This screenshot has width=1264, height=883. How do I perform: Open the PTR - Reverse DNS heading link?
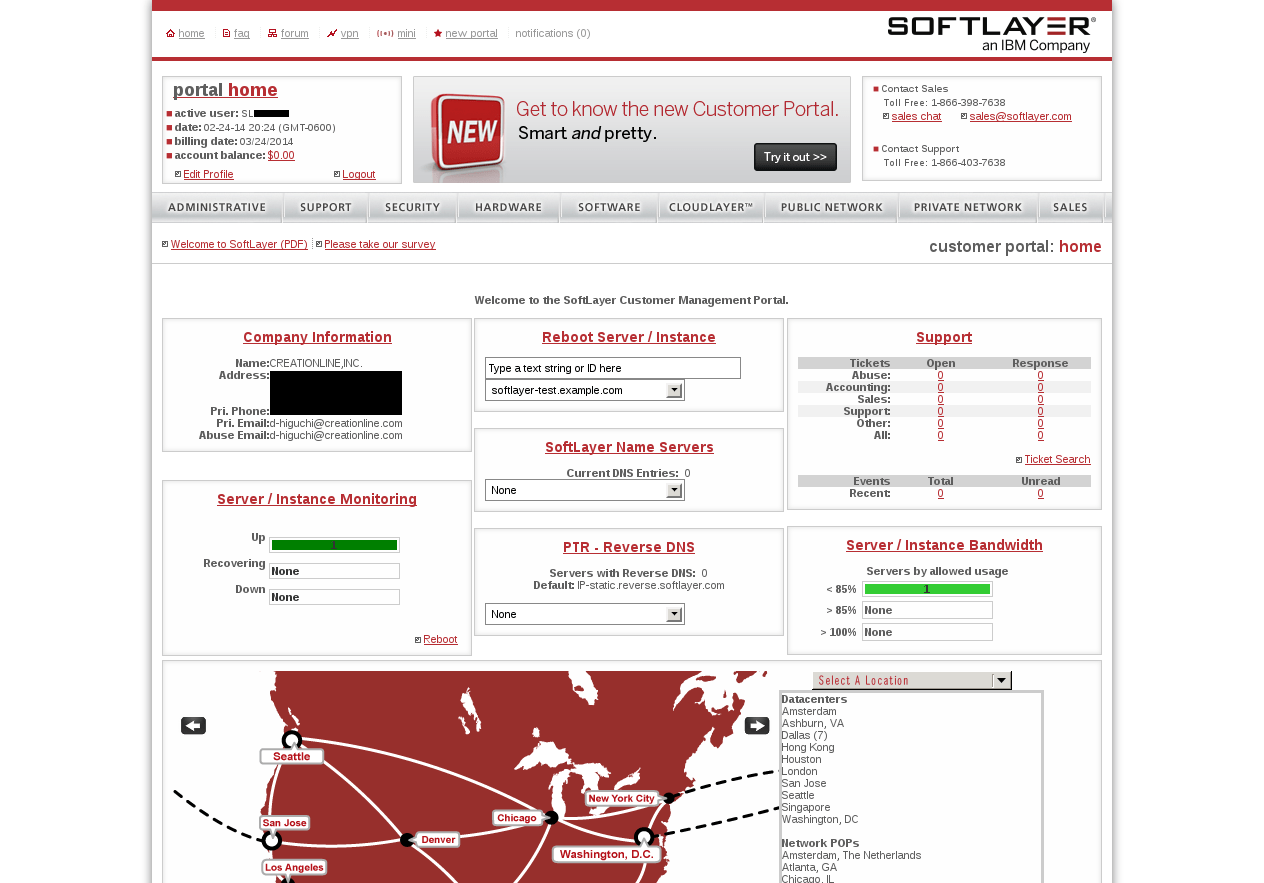629,547
